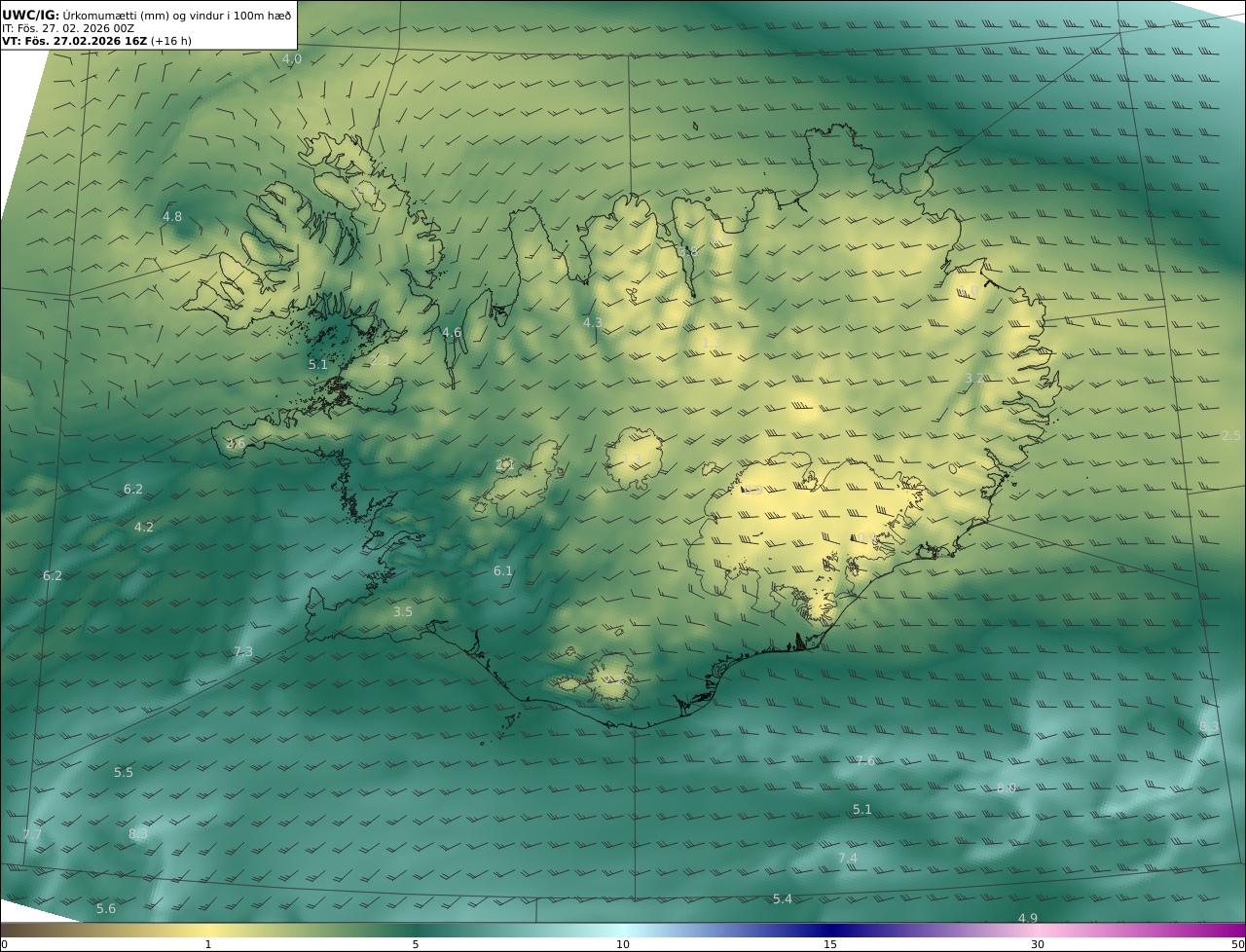Image resolution: width=1246 pixels, height=952 pixels.
Task: Click the '4.6' precipitation value label
Action: click(x=452, y=333)
